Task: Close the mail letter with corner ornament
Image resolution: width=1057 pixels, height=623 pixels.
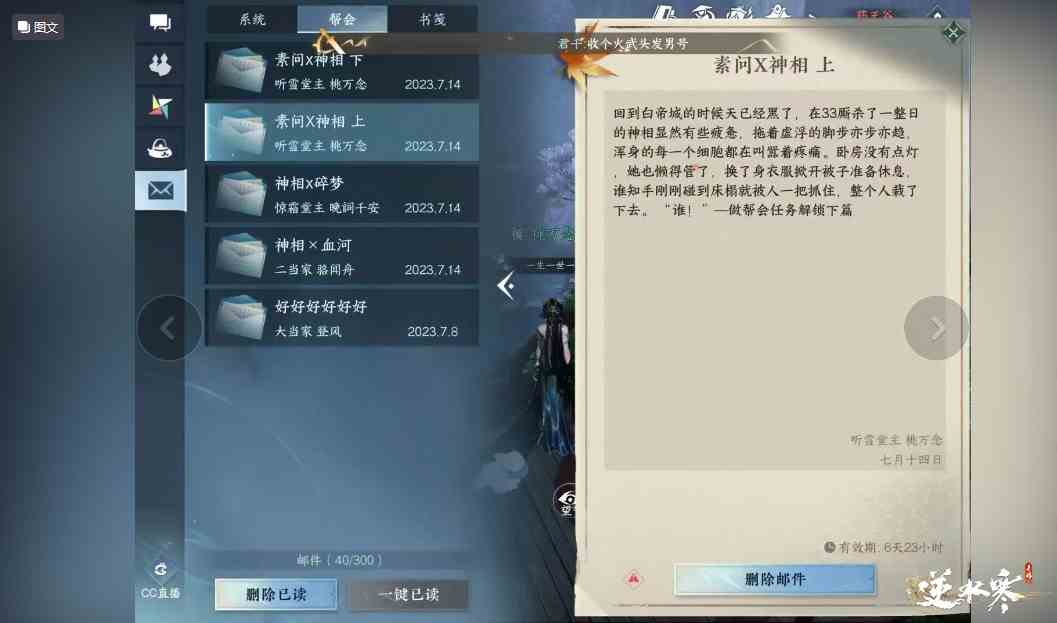Action: 953,32
